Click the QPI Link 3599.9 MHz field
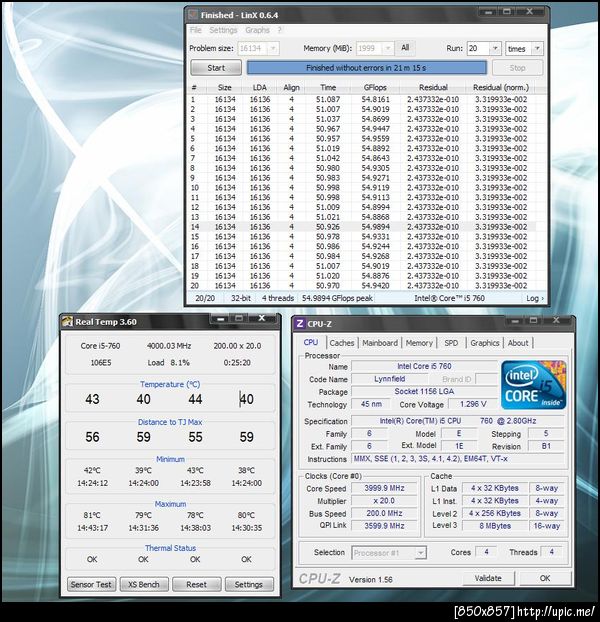The image size is (600, 622). (384, 526)
